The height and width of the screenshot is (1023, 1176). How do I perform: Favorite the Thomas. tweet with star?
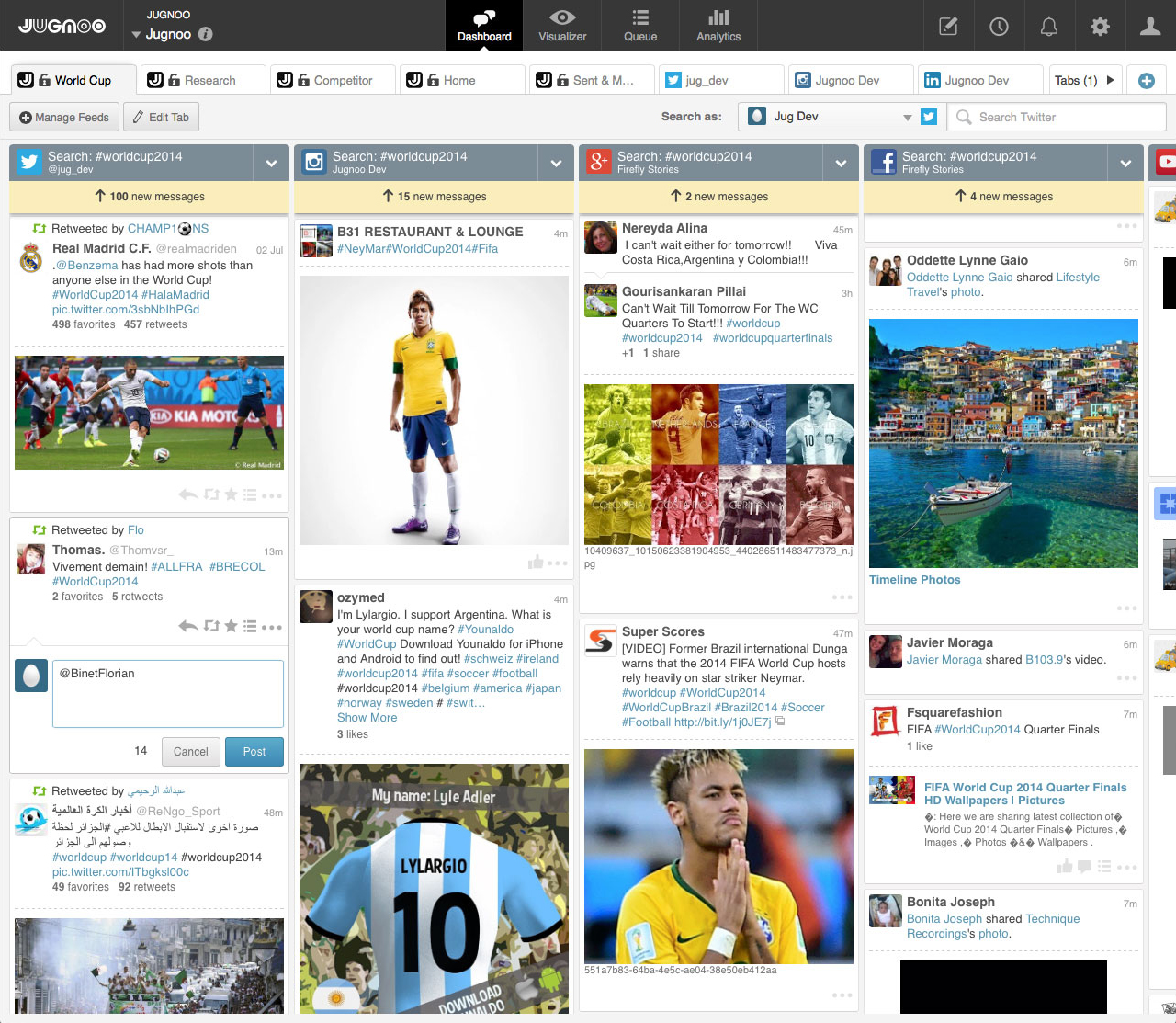231,626
